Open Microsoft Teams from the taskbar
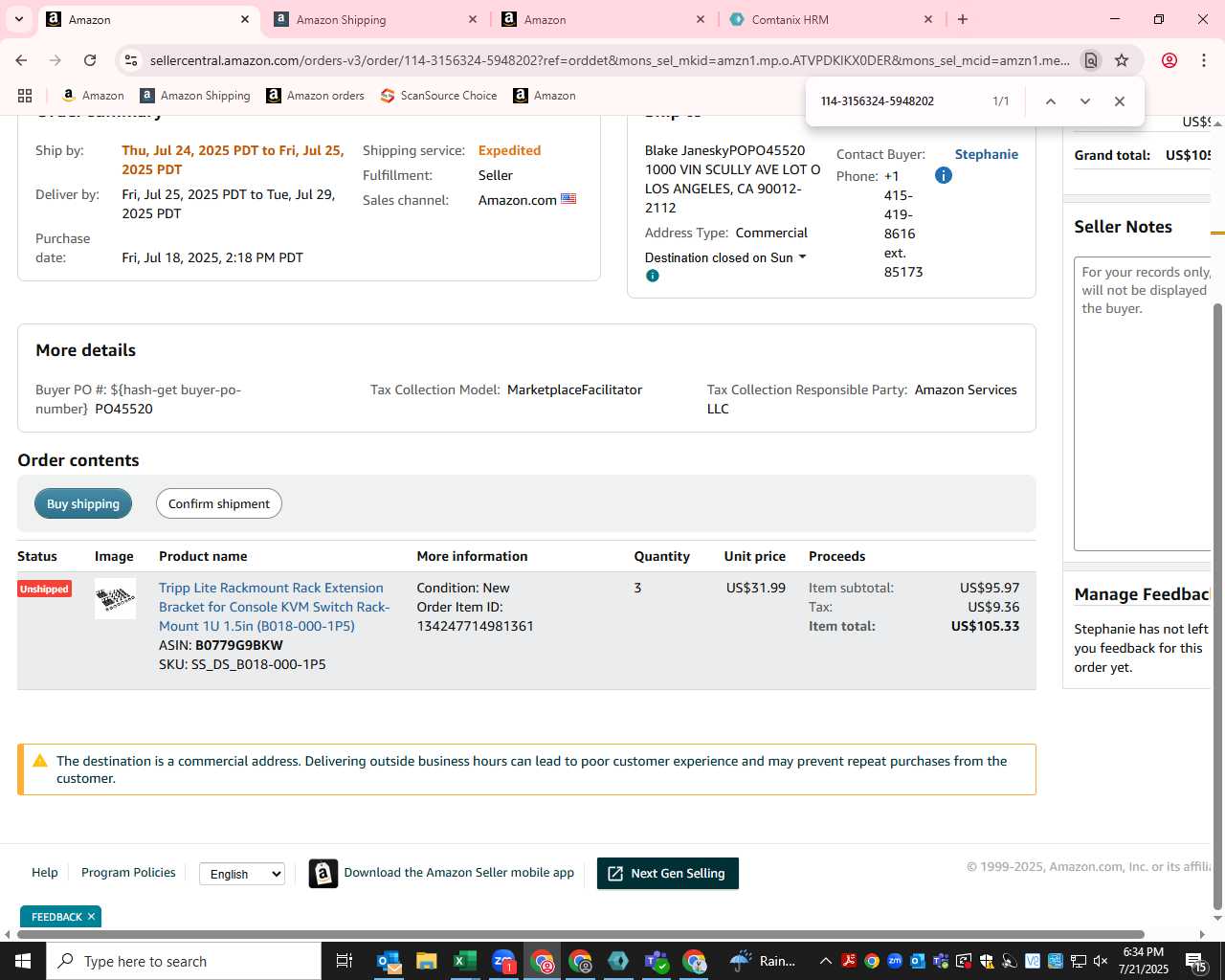 tap(657, 961)
